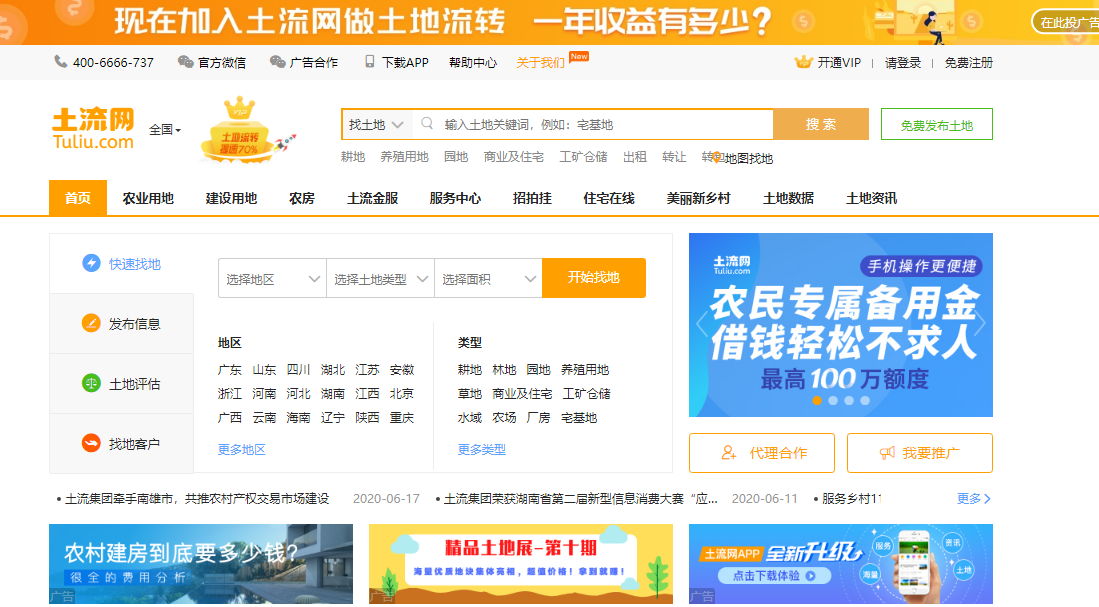Click the magnifier icon in search box
The height and width of the screenshot is (607, 1099).
427,124
